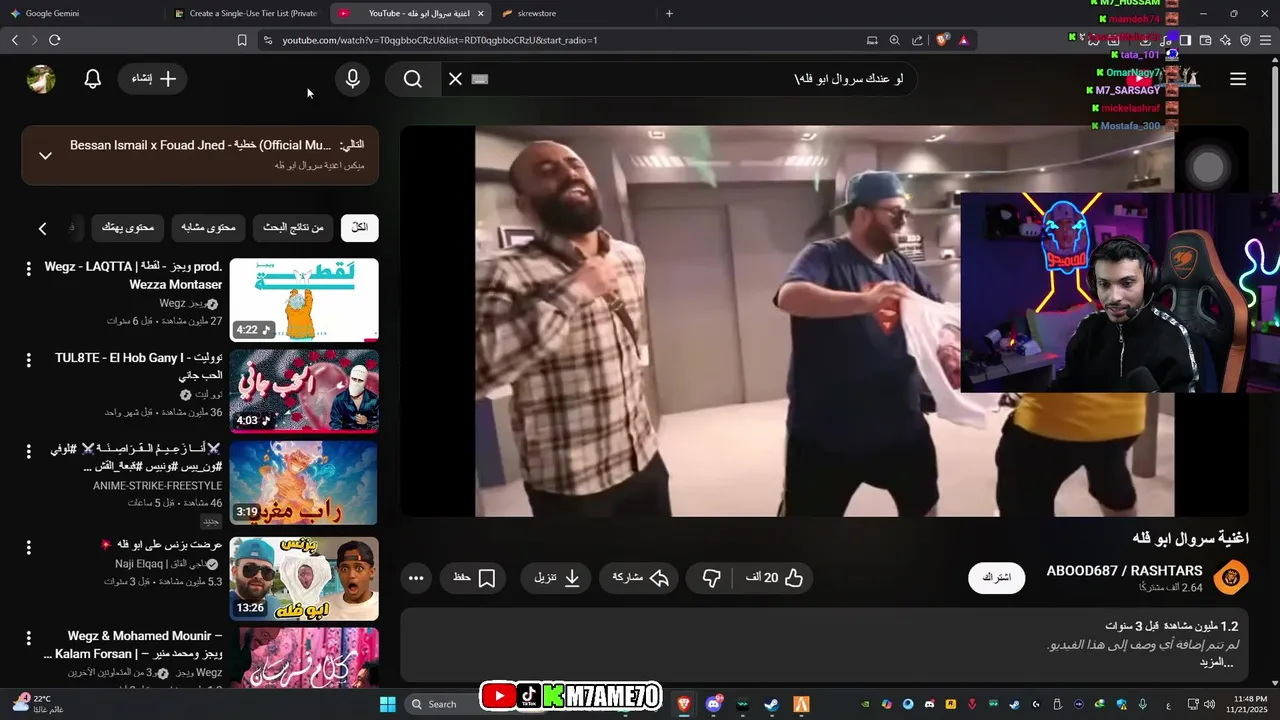1280x720 pixels.
Task: Subscribe with اشتراك button
Action: [x=996, y=578]
